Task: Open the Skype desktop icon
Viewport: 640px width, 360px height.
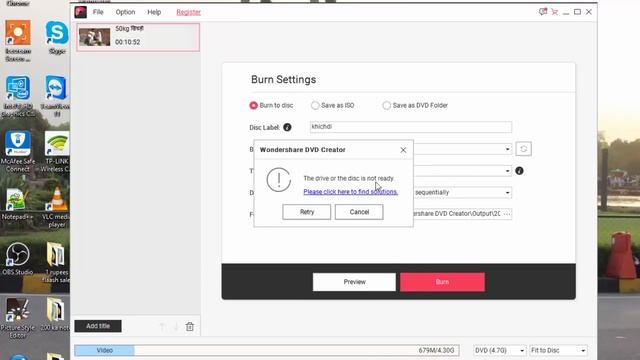Action: pos(57,38)
